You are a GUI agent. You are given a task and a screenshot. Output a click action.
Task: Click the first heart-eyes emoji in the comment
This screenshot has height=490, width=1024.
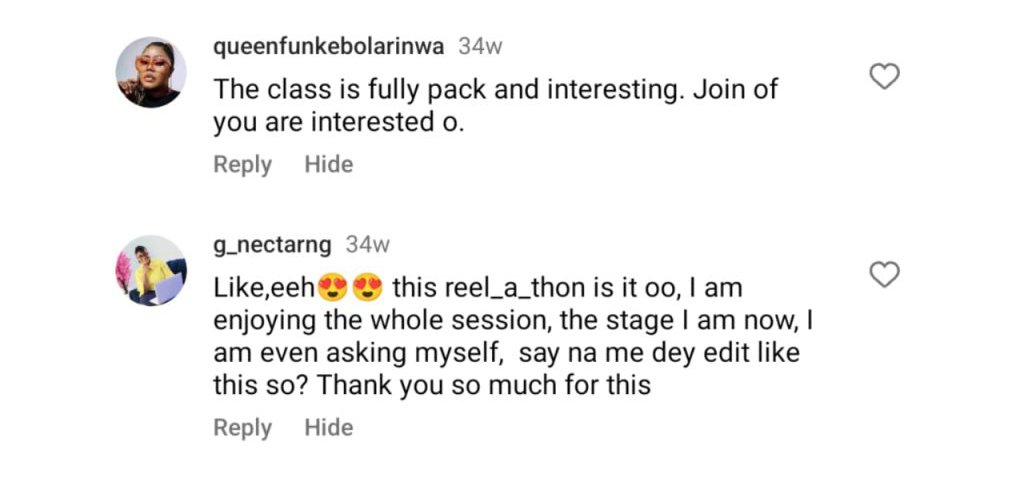[331, 290]
